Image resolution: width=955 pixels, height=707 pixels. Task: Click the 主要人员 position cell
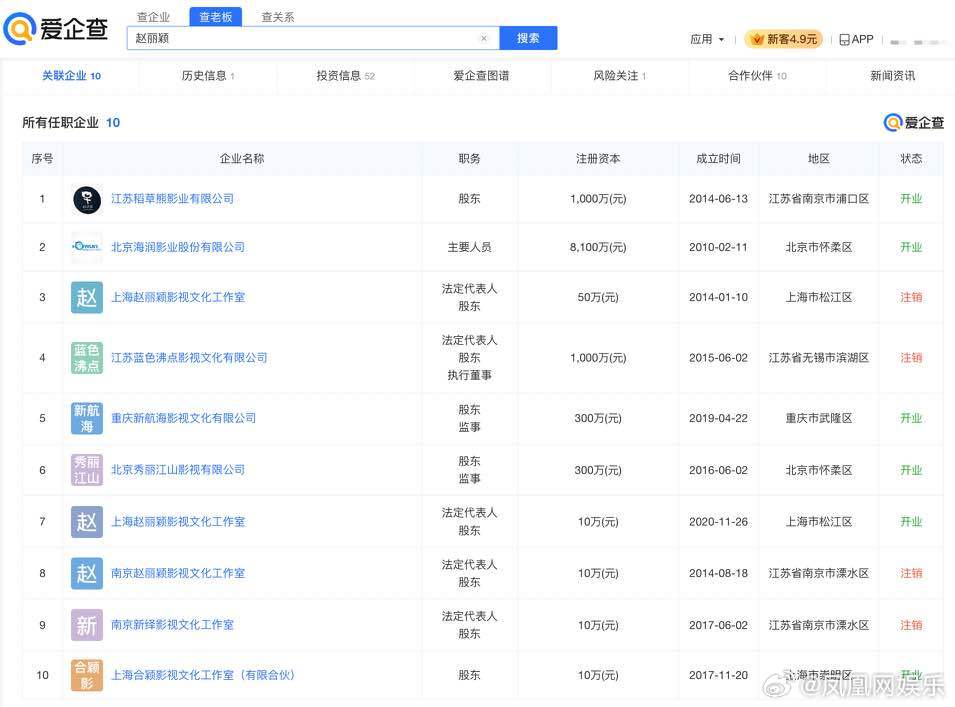tap(470, 247)
